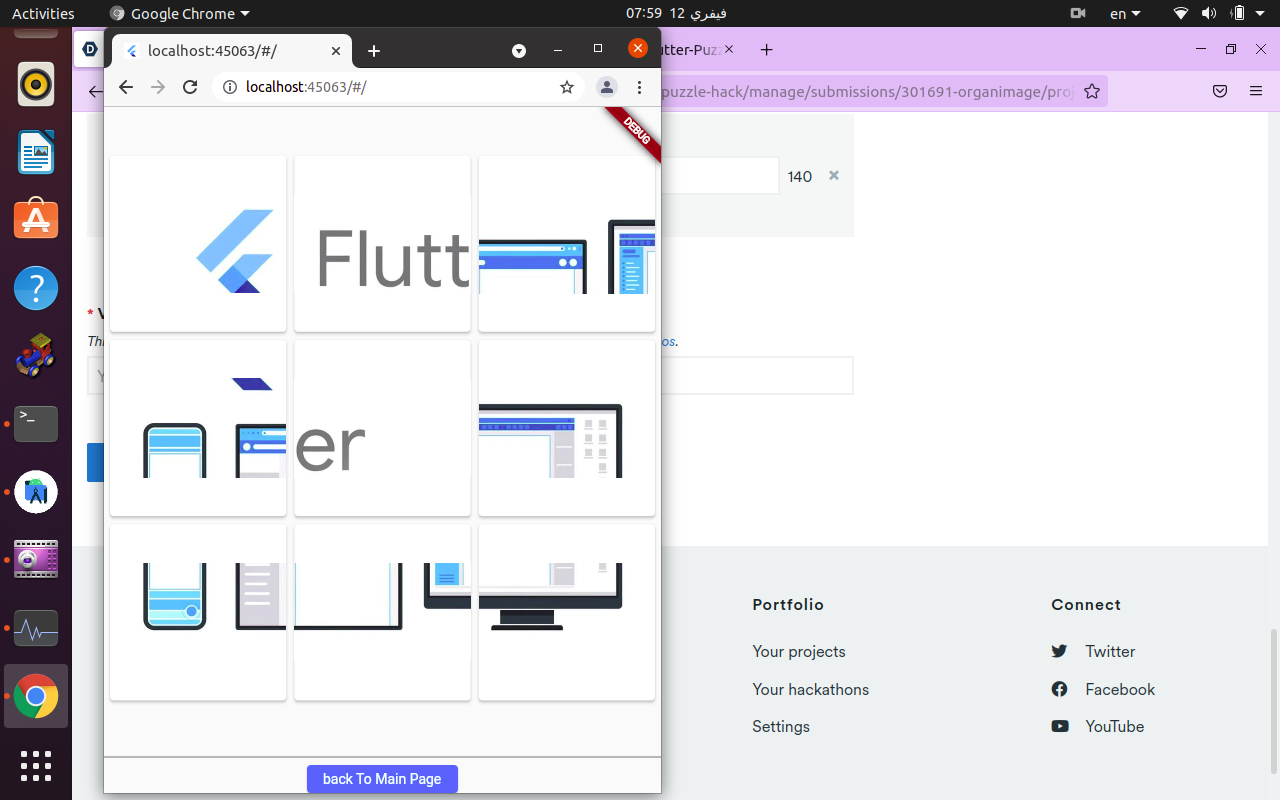Open Chrome's tab search dropdown arrow
1280x800 pixels.
[x=519, y=50]
